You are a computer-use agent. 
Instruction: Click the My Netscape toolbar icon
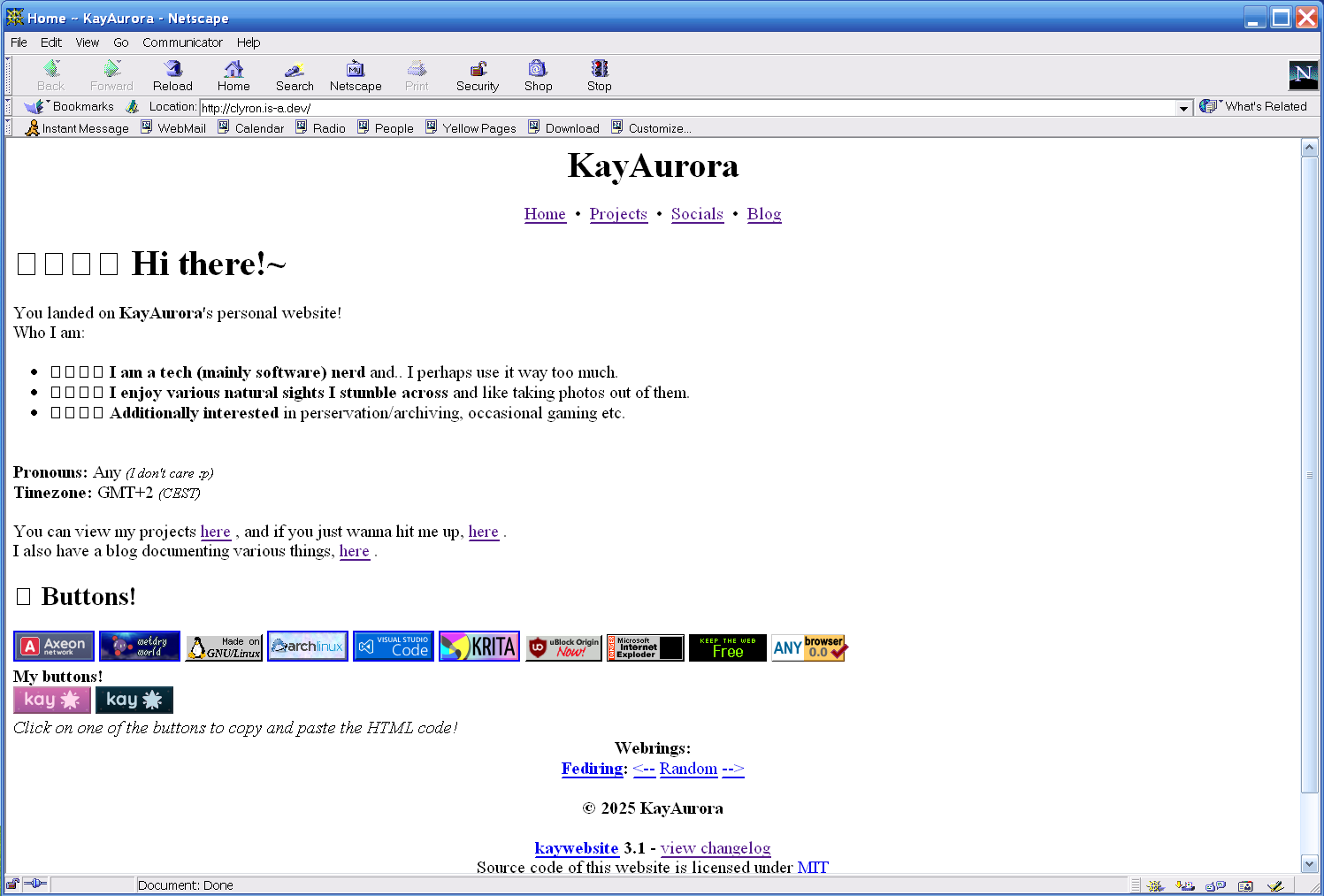click(x=356, y=70)
